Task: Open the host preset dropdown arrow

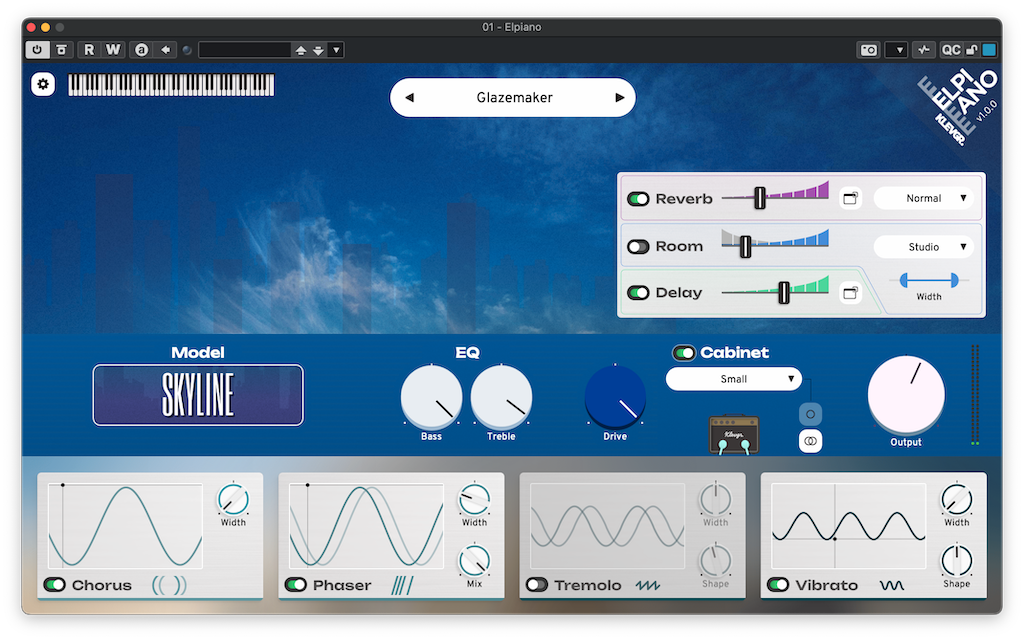Action: point(336,50)
